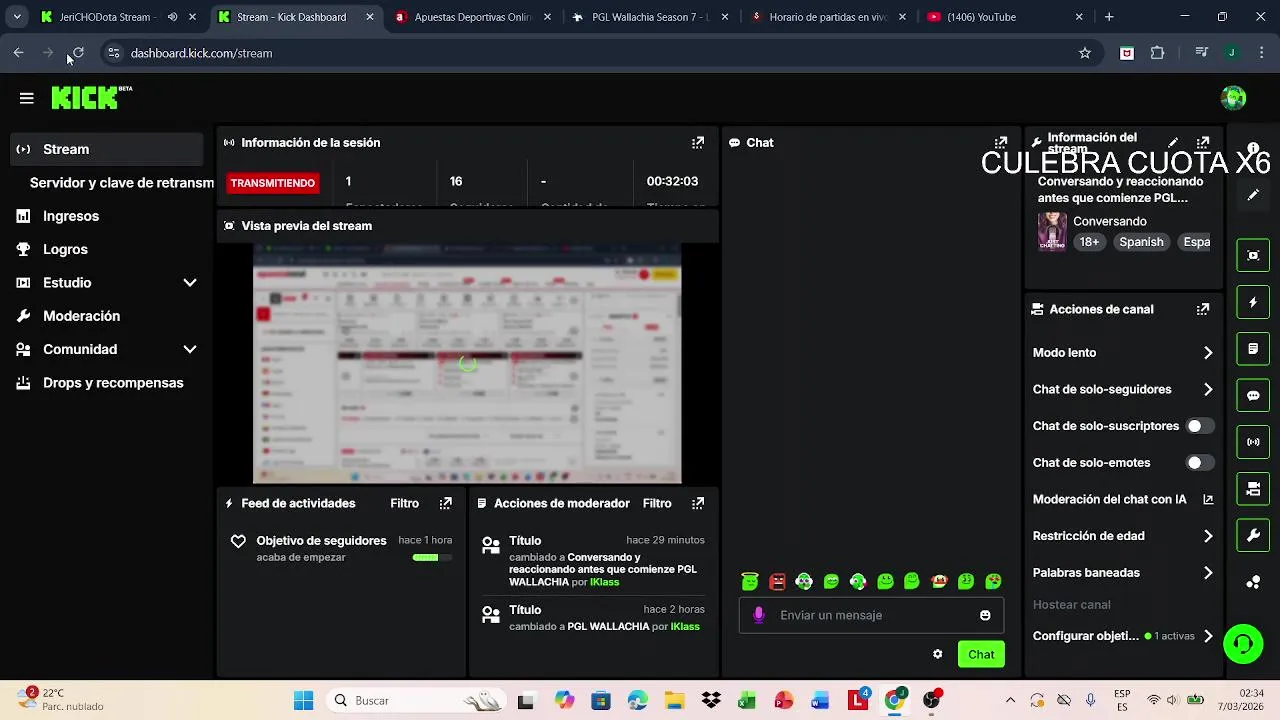Edit stream info with the pencil in panel header
This screenshot has height=720, width=1280.
tap(1173, 143)
